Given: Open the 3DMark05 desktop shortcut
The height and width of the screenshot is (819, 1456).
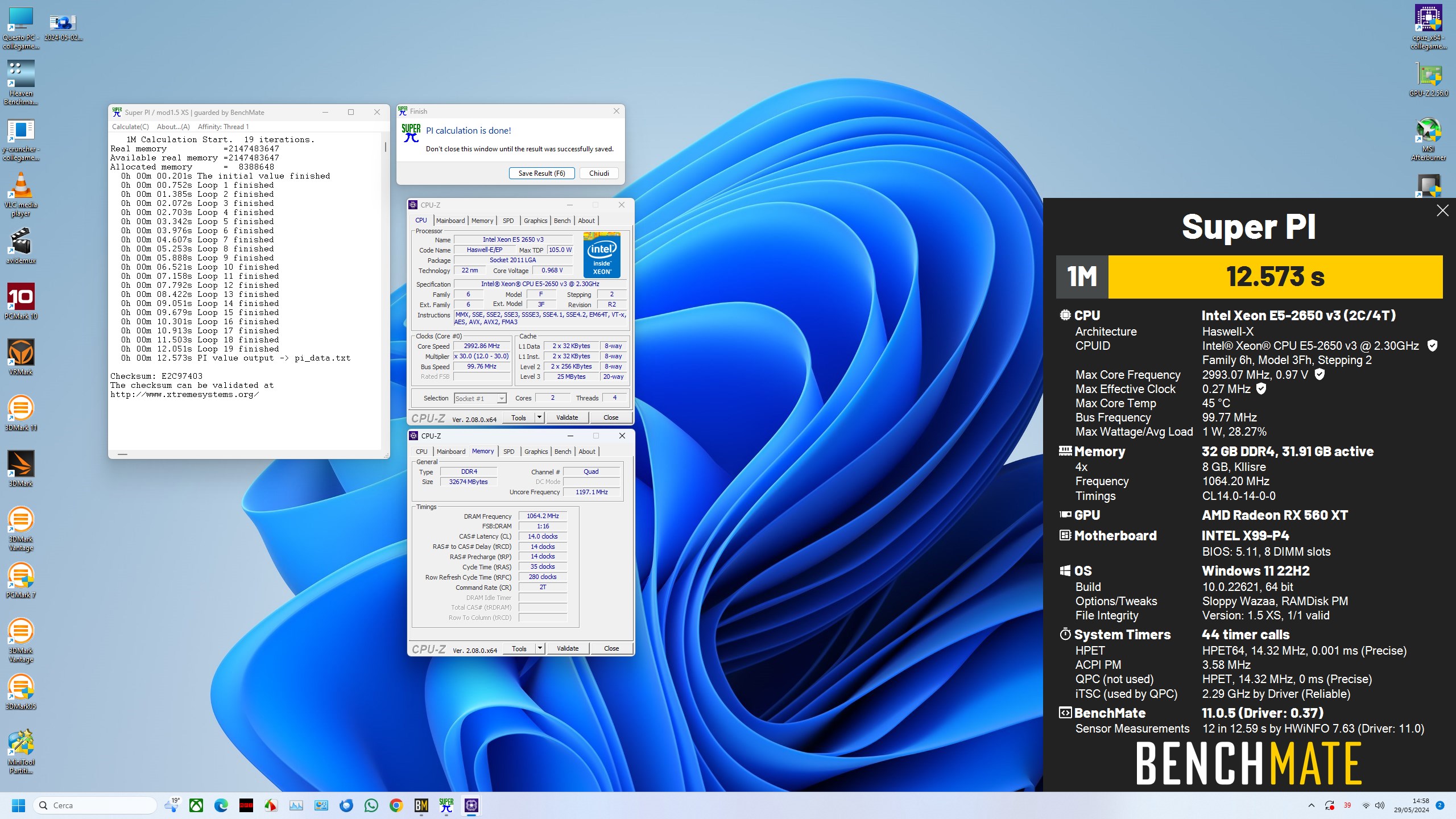Looking at the screenshot, I should pyautogui.click(x=21, y=692).
